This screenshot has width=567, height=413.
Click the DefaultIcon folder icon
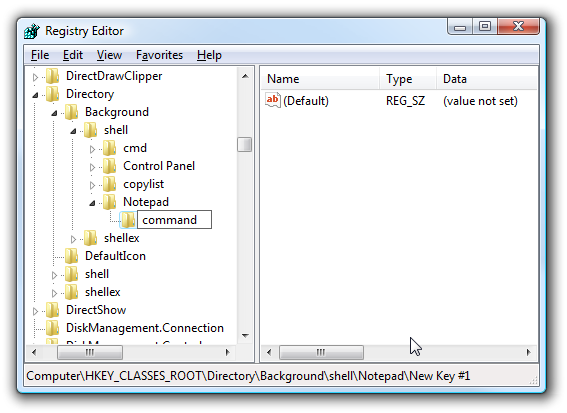pos(72,256)
